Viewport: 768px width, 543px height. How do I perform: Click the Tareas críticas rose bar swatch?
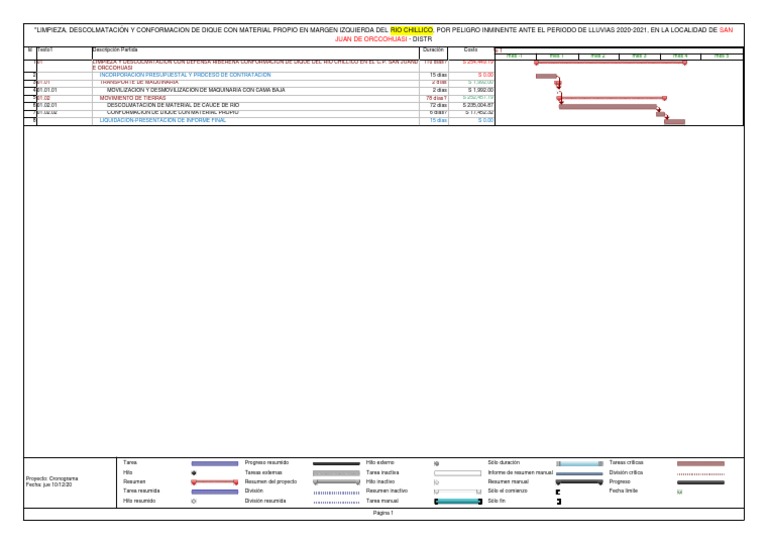click(x=700, y=463)
